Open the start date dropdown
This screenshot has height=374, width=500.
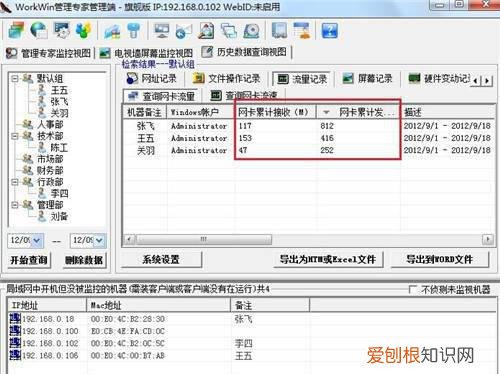(x=37, y=240)
